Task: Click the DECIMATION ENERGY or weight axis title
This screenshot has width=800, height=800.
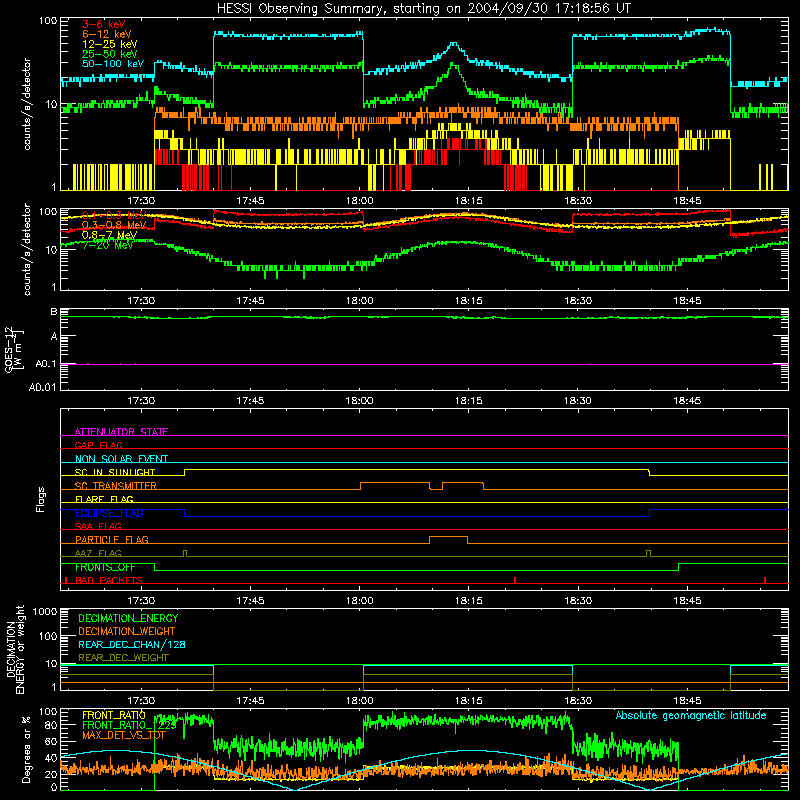Action: coord(15,649)
